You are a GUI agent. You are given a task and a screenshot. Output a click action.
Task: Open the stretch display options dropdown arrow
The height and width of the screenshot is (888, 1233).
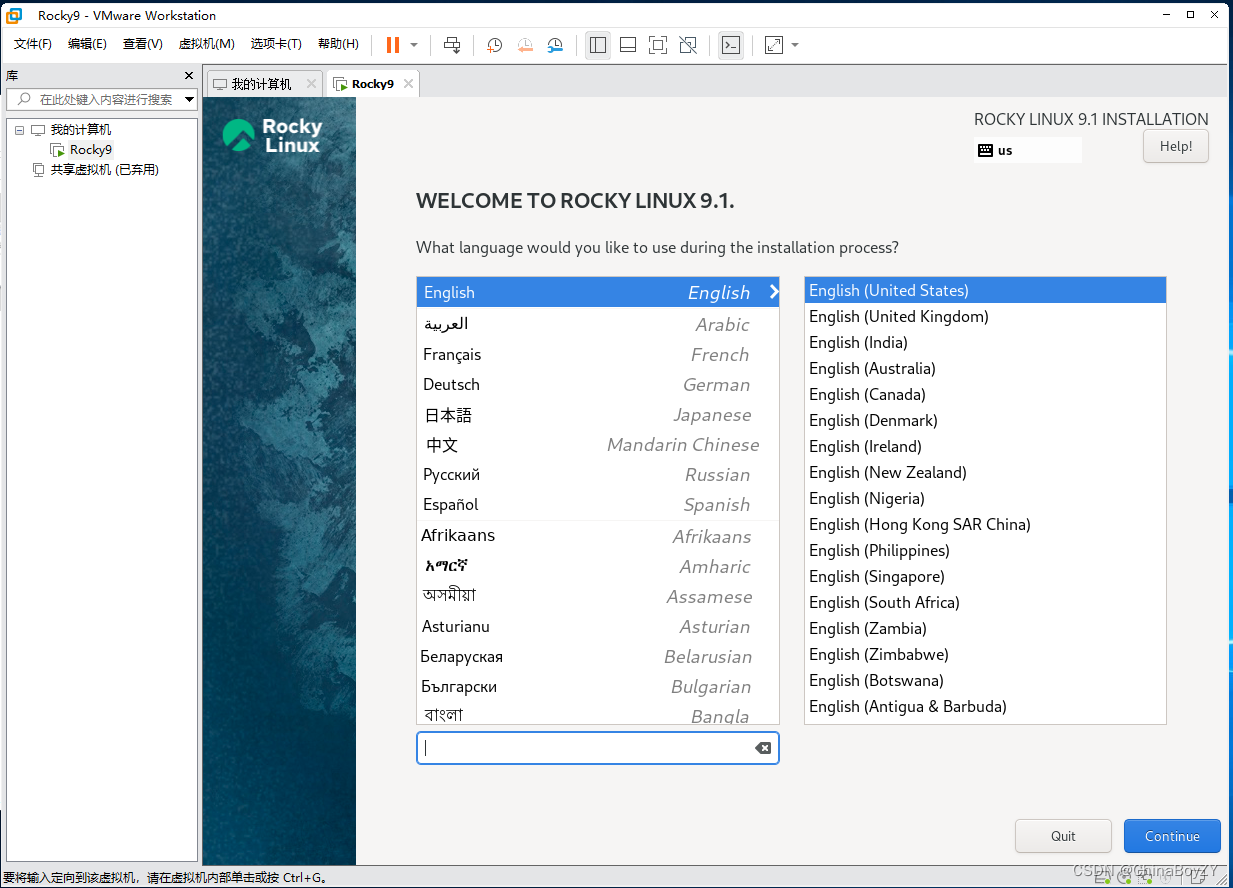[795, 45]
